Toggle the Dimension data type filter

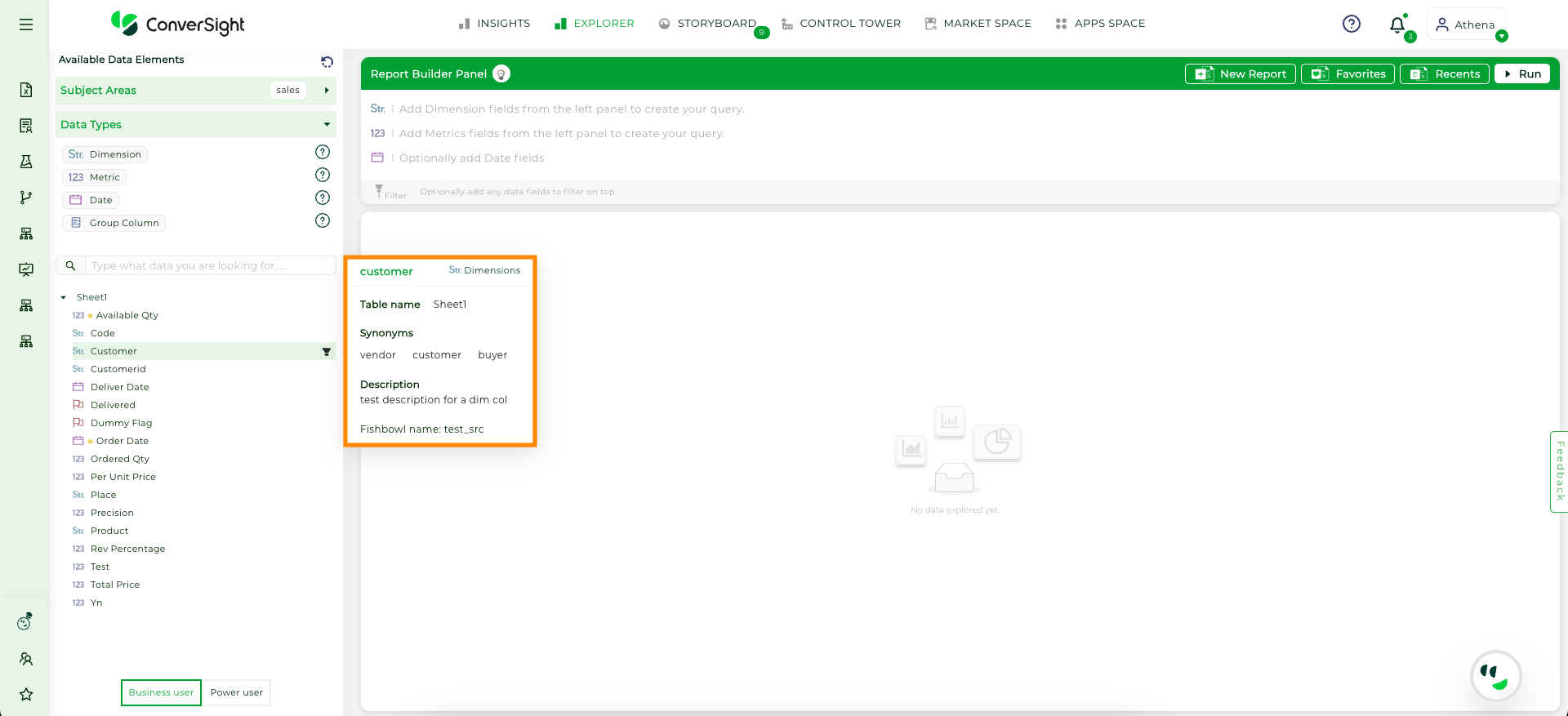coord(105,154)
